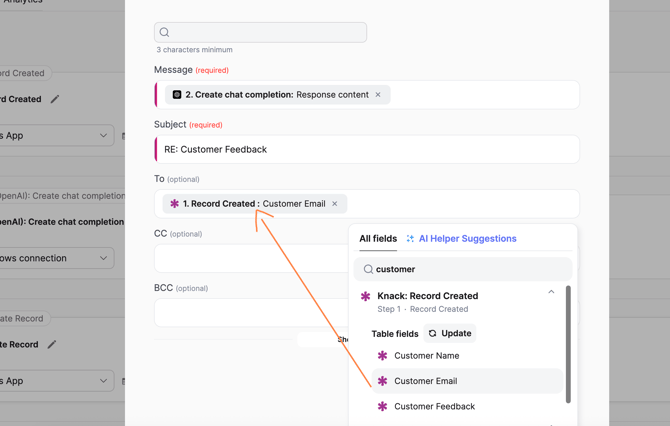Click the Subject field with RE: Customer Feedback

(367, 149)
